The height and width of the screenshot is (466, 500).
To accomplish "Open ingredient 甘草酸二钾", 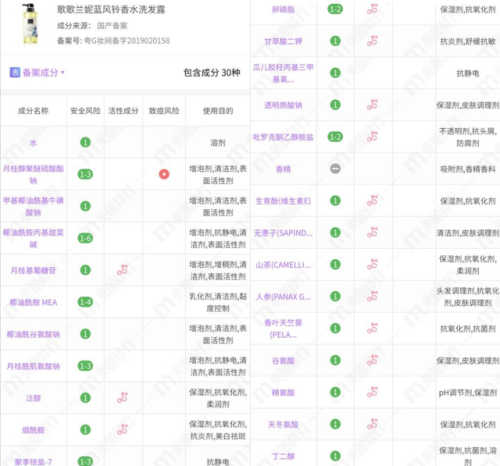I will [x=283, y=41].
